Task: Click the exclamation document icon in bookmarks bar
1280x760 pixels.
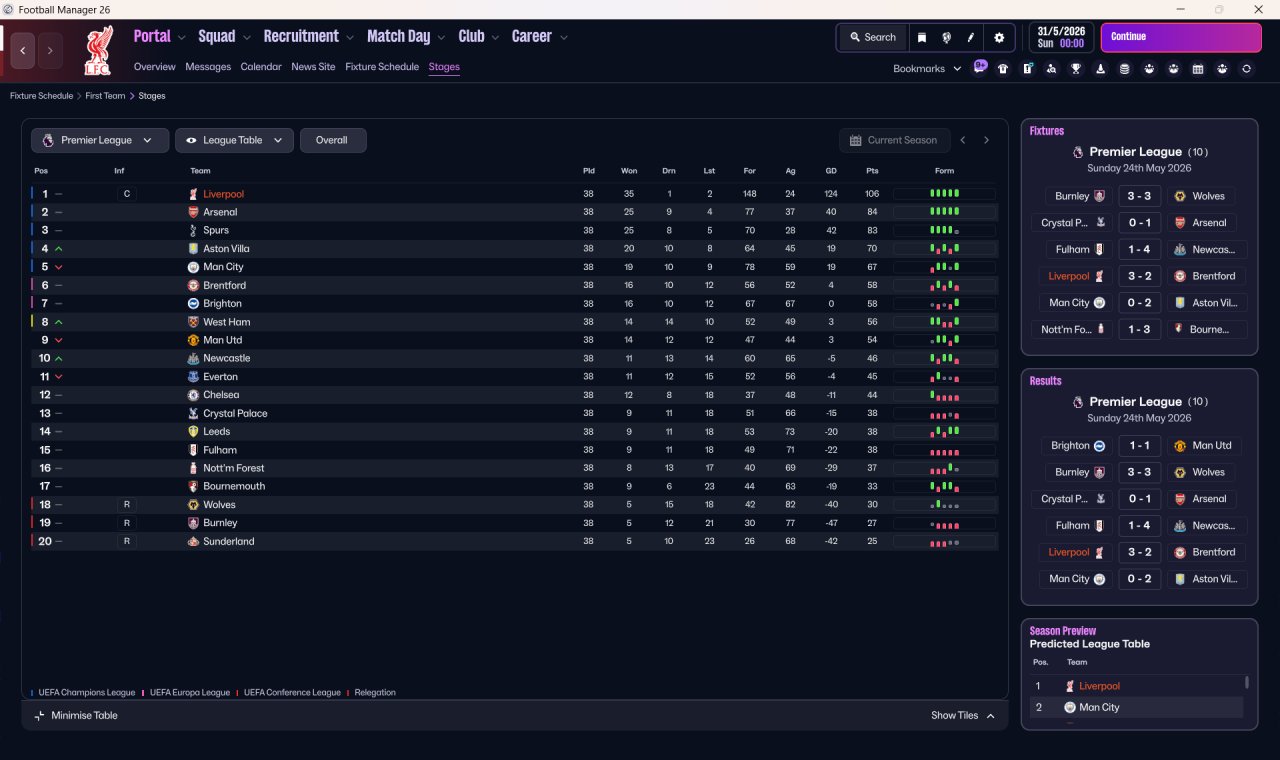Action: [x=1027, y=69]
